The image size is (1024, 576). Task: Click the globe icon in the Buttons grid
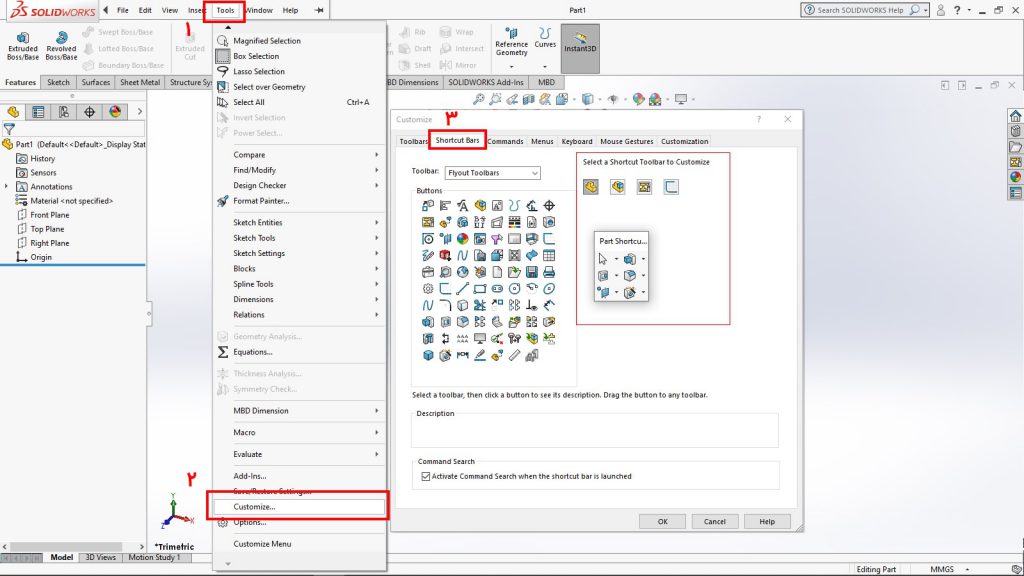462,272
